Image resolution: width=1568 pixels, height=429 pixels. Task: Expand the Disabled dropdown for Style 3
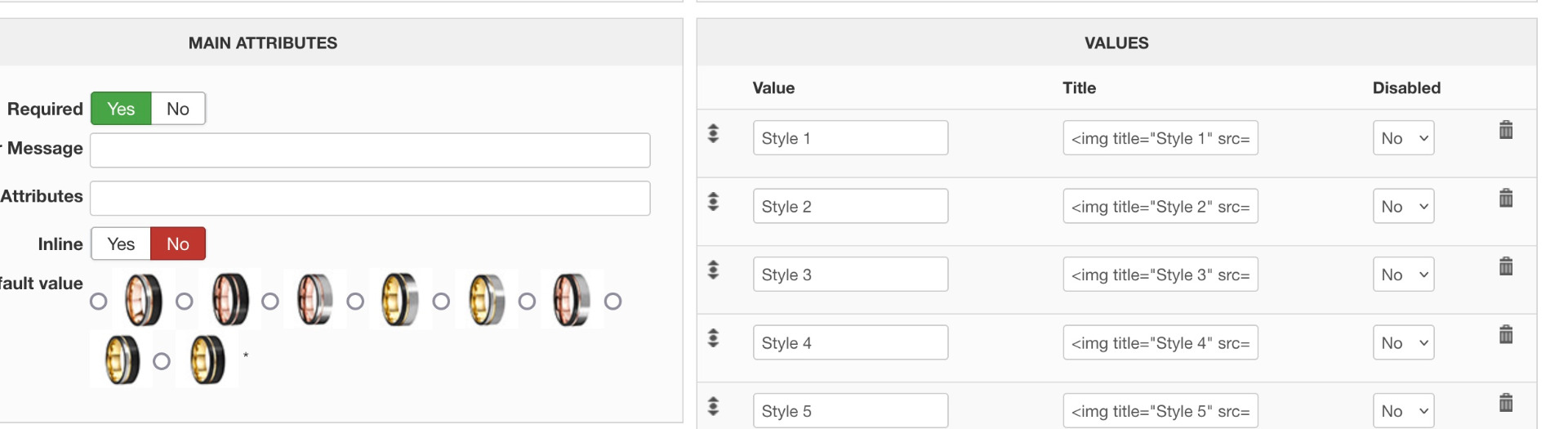1403,275
